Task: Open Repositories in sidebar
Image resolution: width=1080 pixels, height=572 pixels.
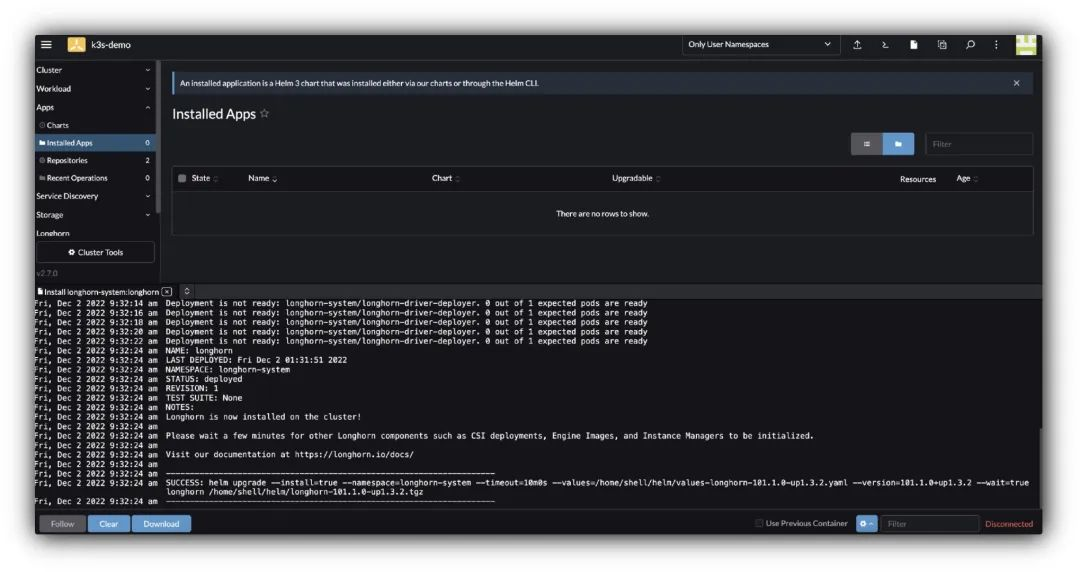Action: pyautogui.click(x=95, y=161)
